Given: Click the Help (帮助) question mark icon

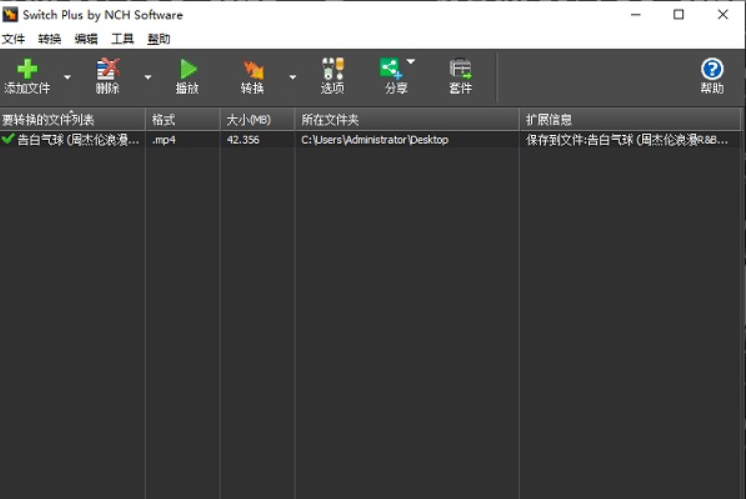Looking at the screenshot, I should point(712,69).
